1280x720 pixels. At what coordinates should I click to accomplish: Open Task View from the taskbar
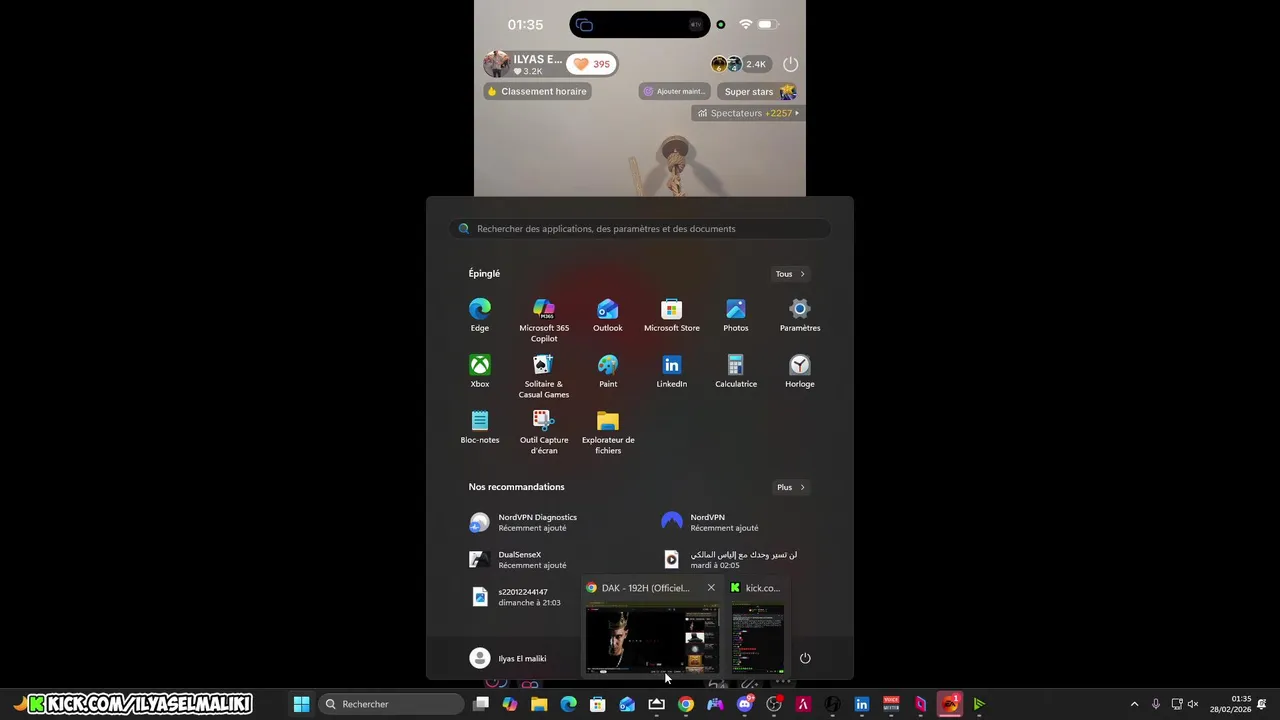pyautogui.click(x=481, y=704)
